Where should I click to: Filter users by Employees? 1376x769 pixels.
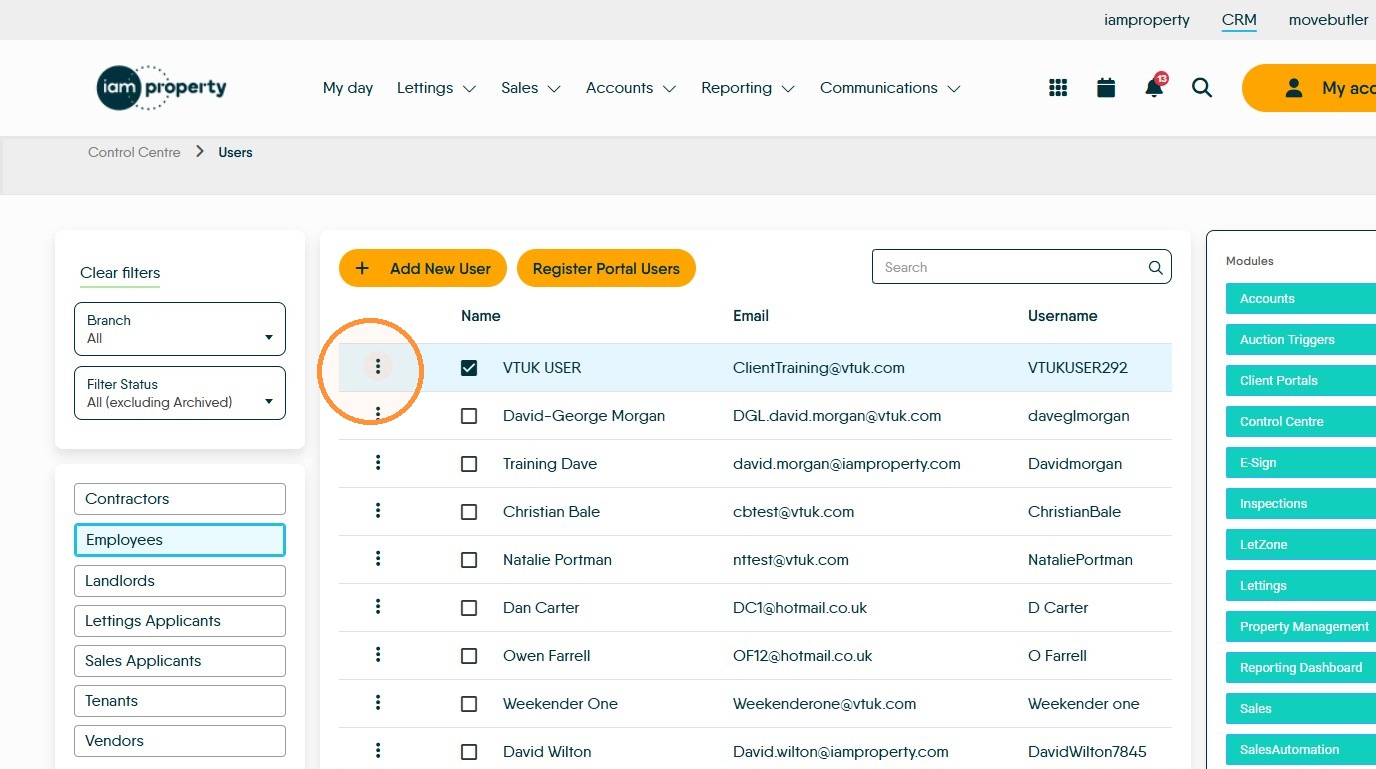180,540
